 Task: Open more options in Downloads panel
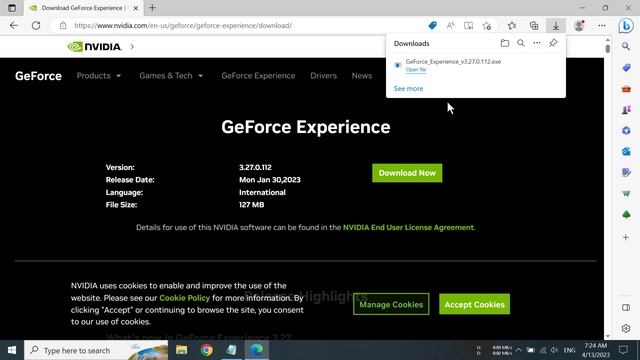pyautogui.click(x=537, y=43)
